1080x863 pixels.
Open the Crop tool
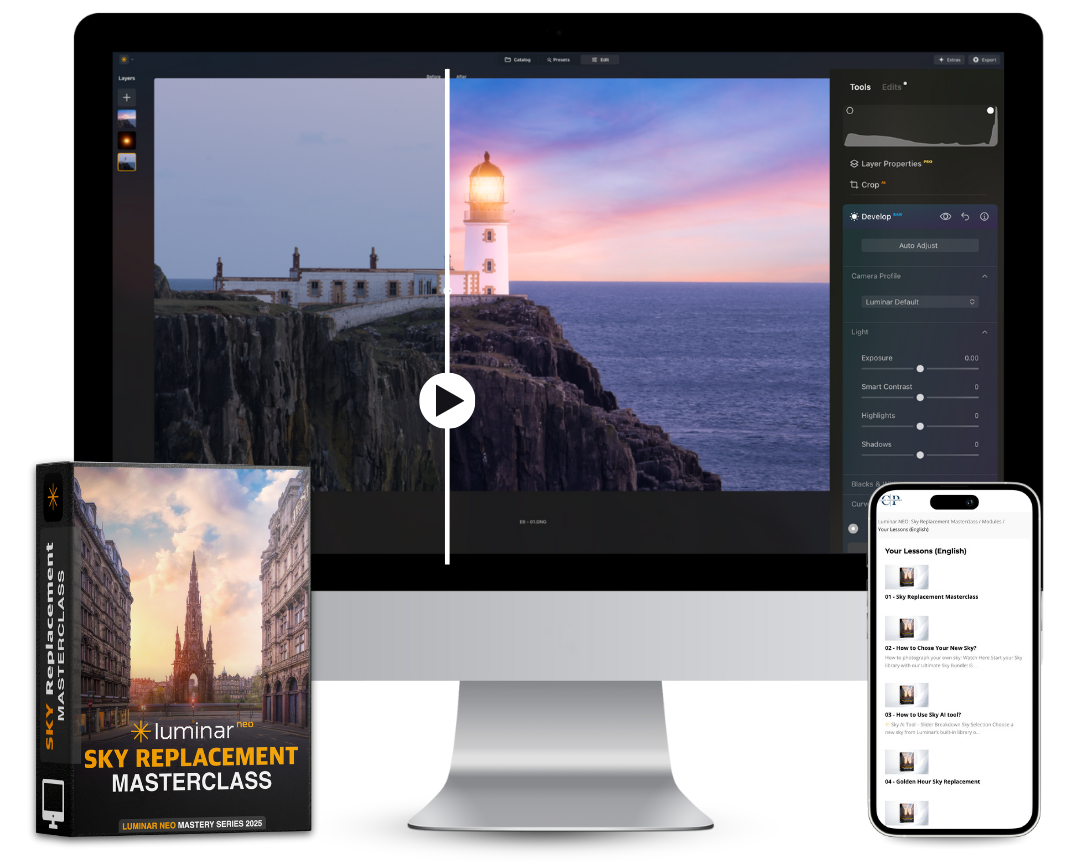pos(867,185)
